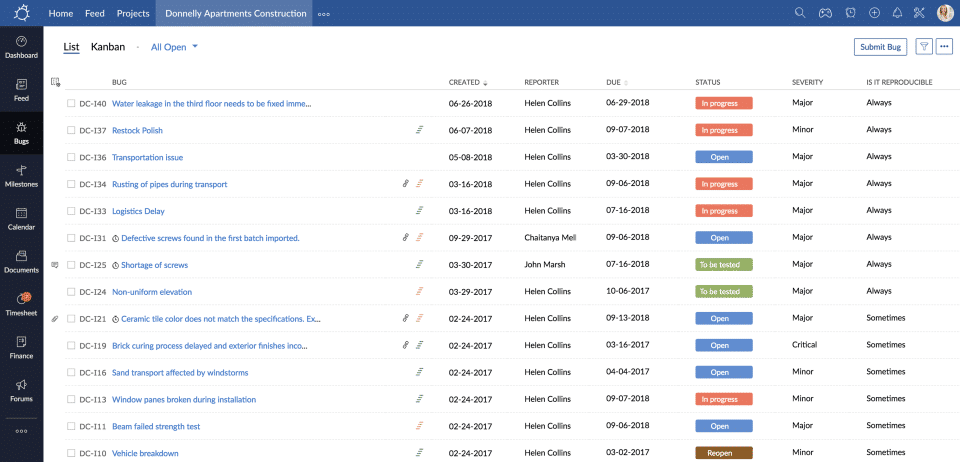Open the Timesheet sidebar icon
This screenshot has height=462, width=960.
pos(21,304)
